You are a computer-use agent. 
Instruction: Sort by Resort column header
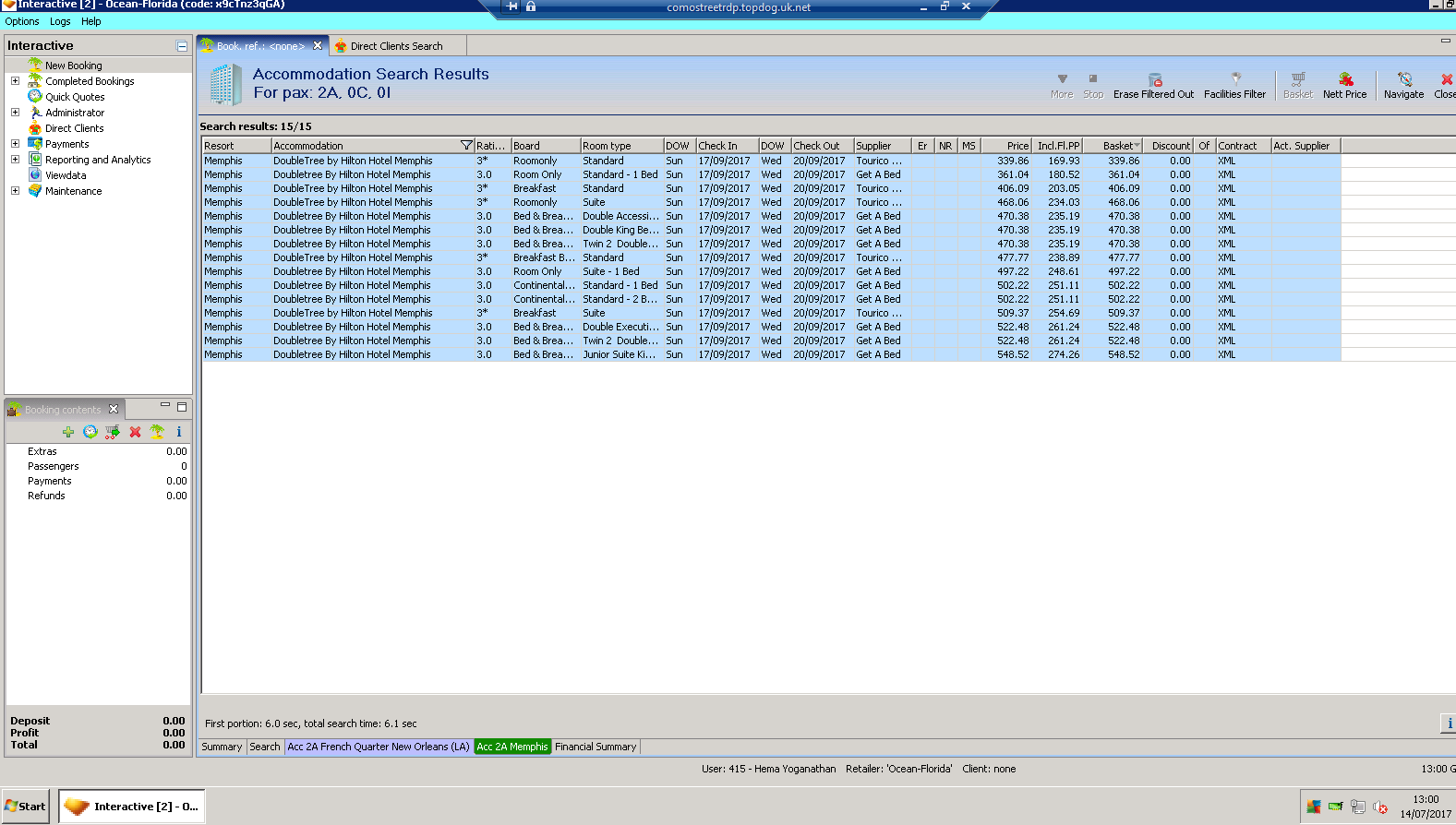pos(237,146)
